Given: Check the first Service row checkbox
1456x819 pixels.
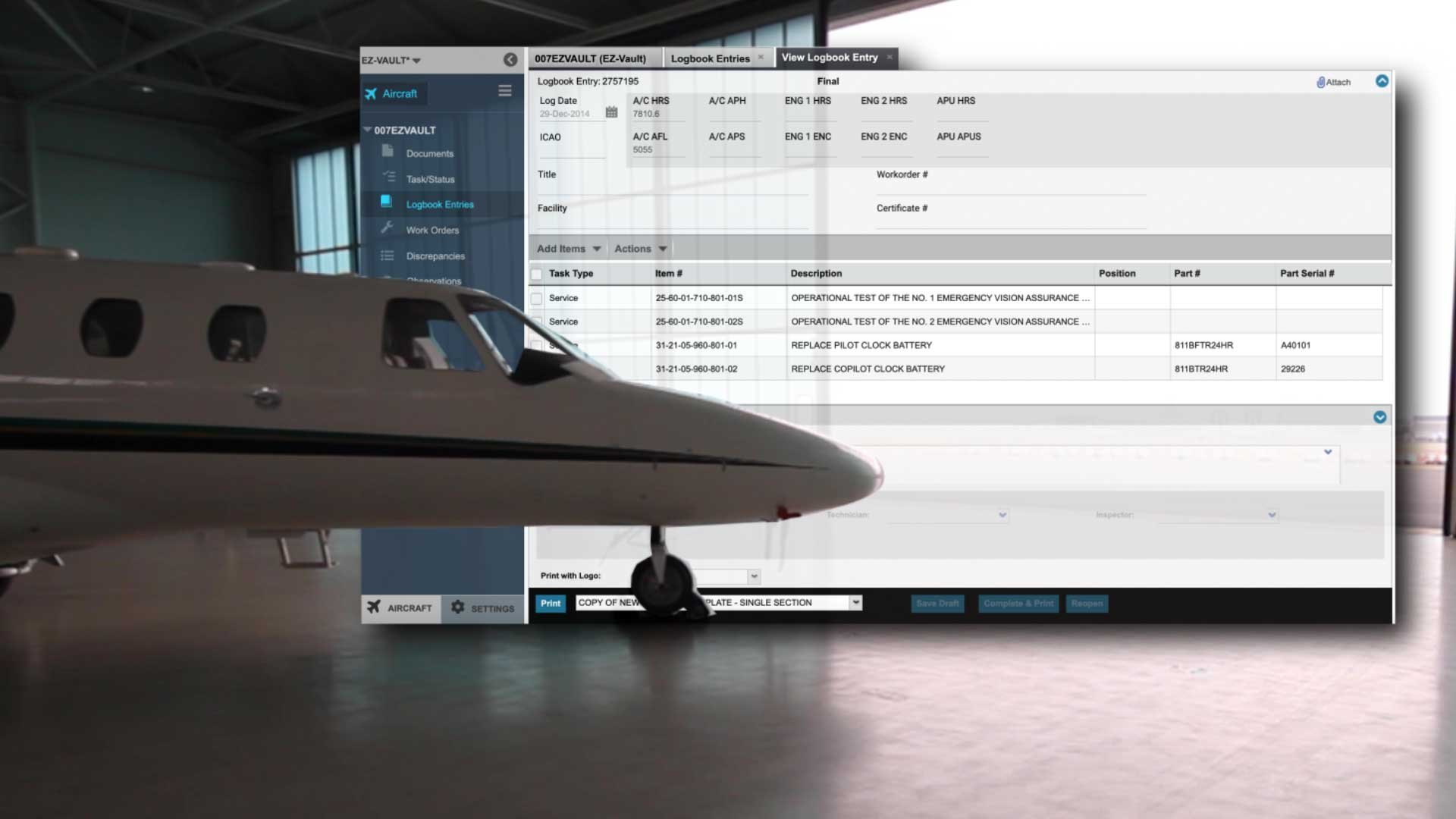Looking at the screenshot, I should coord(537,298).
